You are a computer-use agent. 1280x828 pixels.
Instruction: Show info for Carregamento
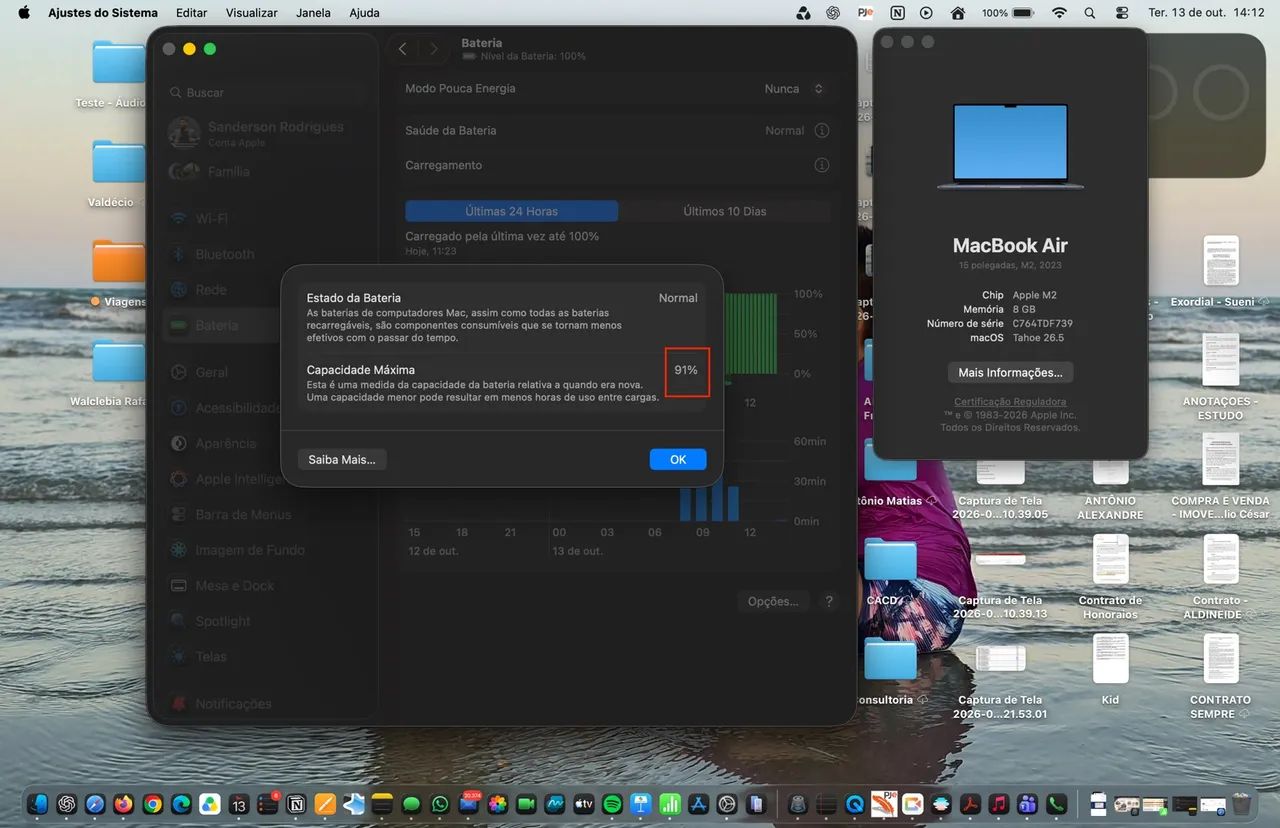[822, 165]
